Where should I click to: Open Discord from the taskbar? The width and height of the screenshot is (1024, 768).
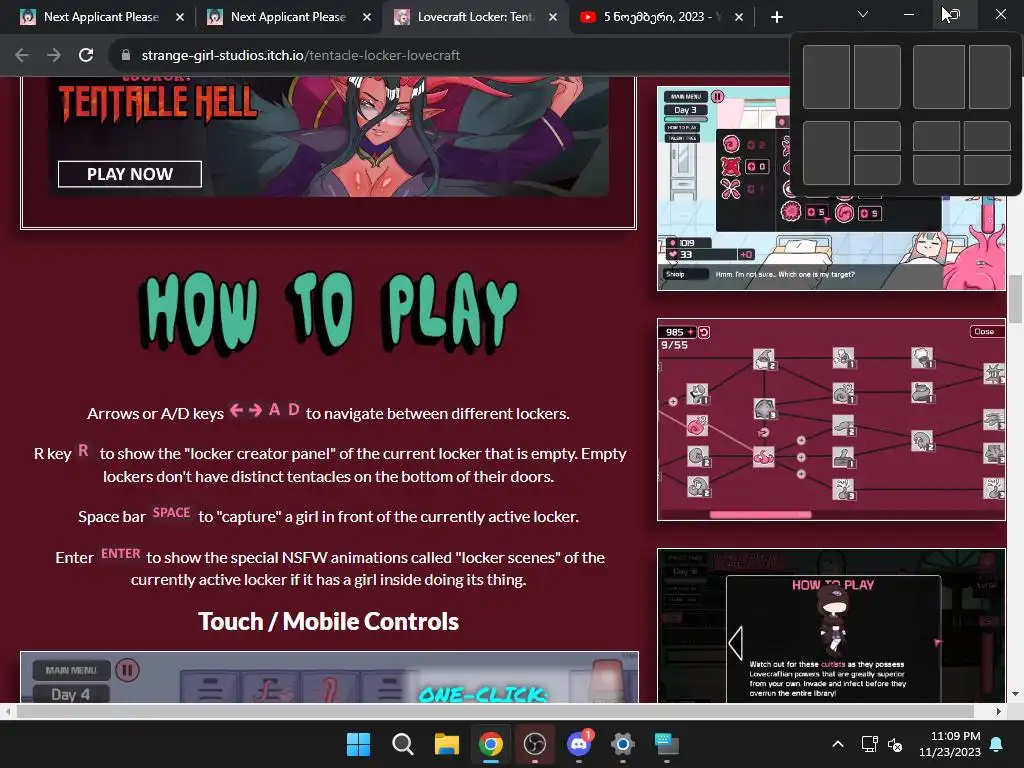point(579,744)
